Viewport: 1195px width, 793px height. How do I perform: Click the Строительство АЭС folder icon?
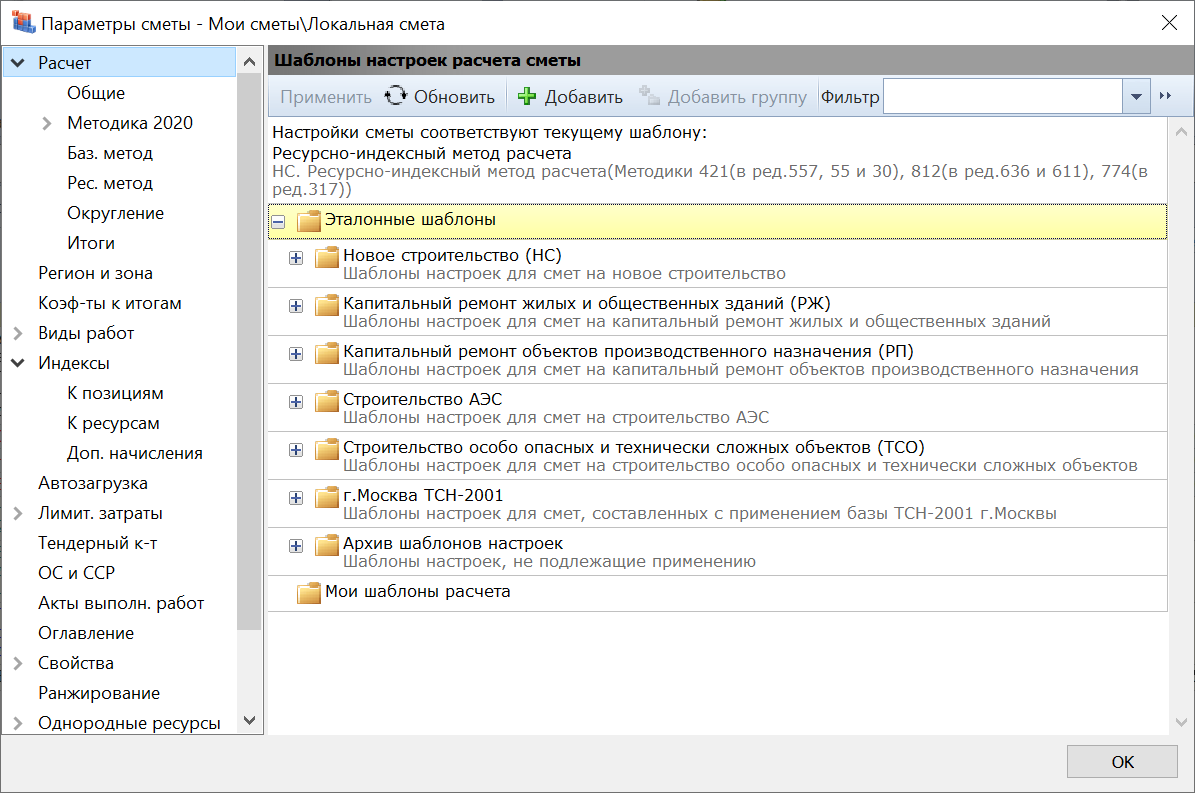tap(327, 401)
